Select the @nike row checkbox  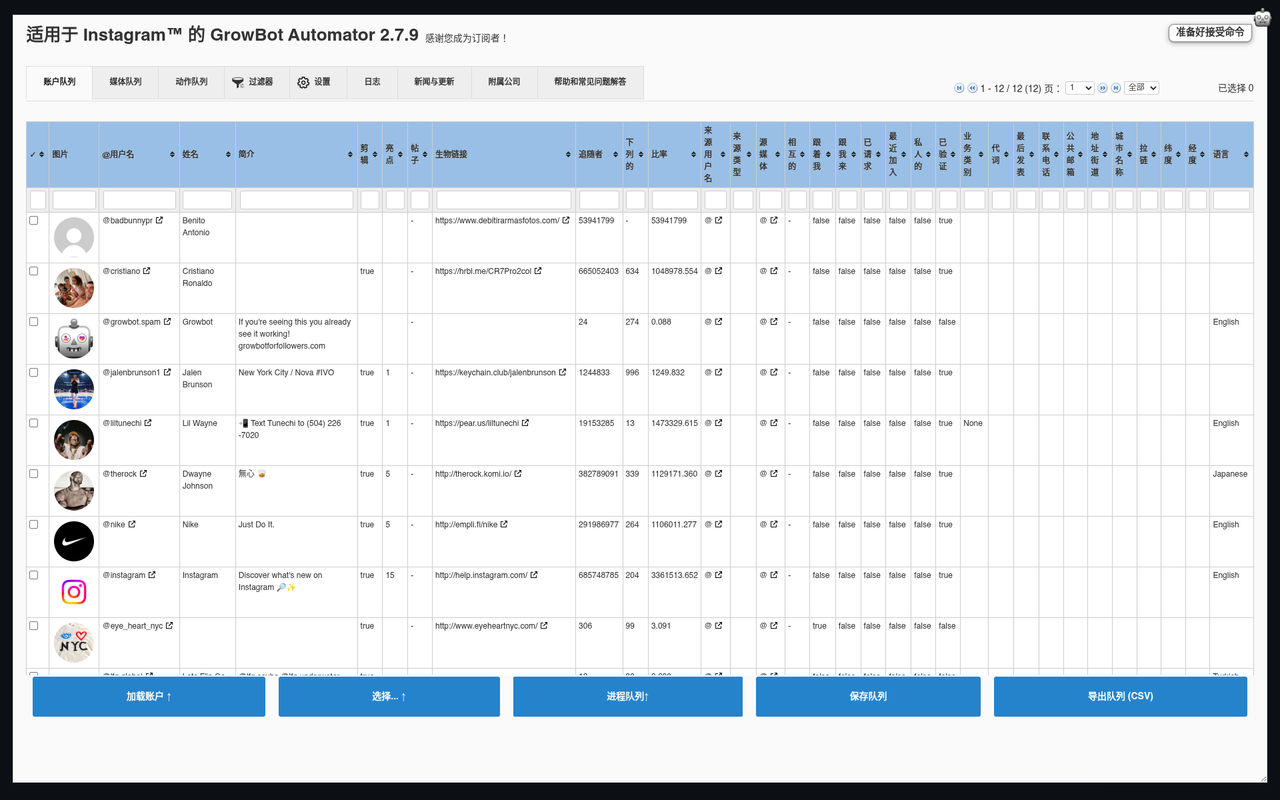point(34,524)
